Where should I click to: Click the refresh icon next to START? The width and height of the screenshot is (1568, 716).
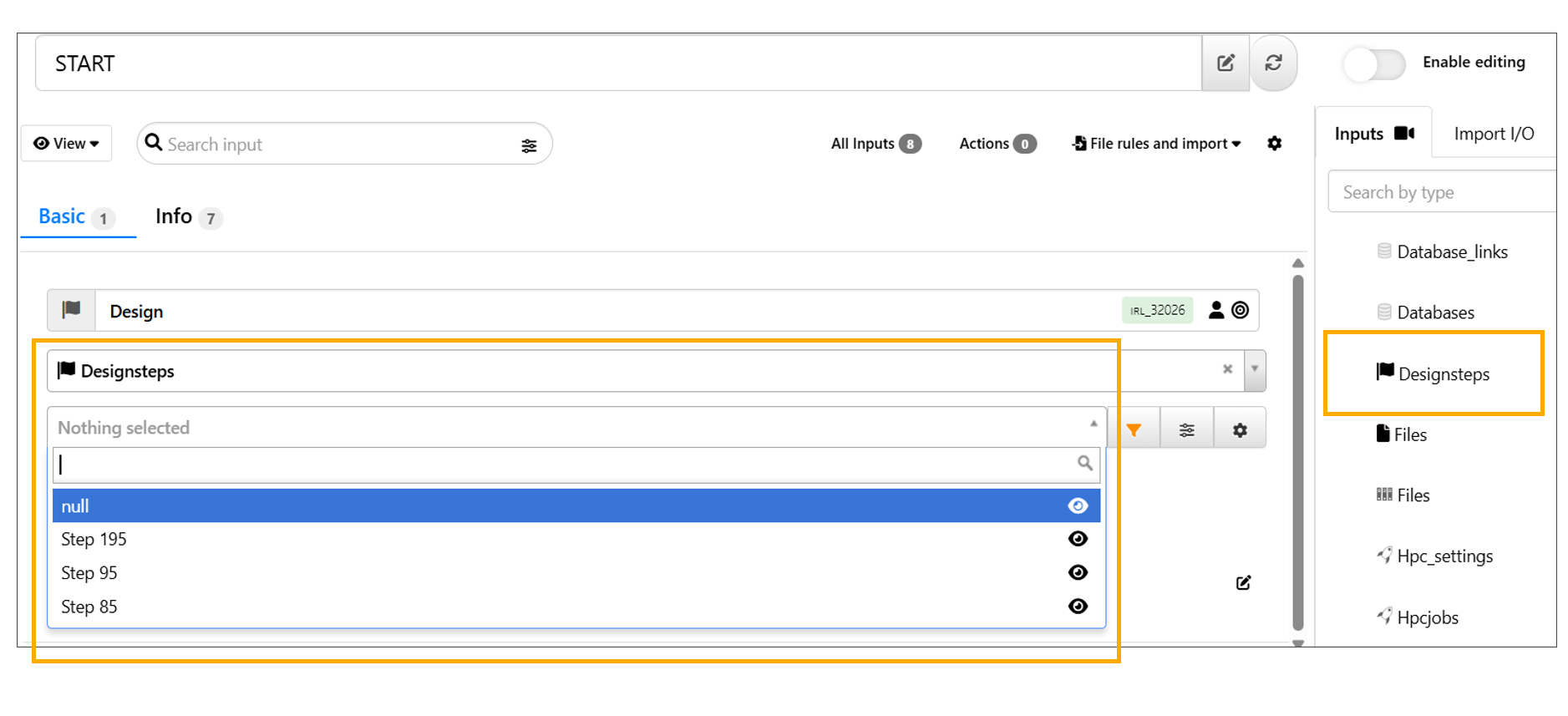pos(1273,63)
